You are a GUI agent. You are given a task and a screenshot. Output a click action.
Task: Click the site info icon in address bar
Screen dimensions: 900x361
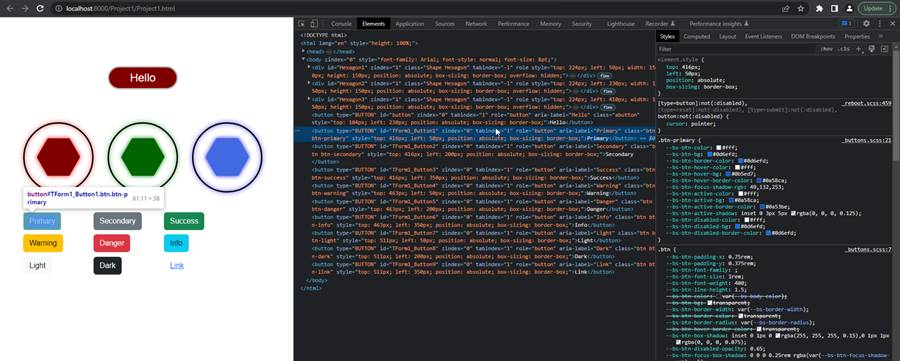[59, 9]
